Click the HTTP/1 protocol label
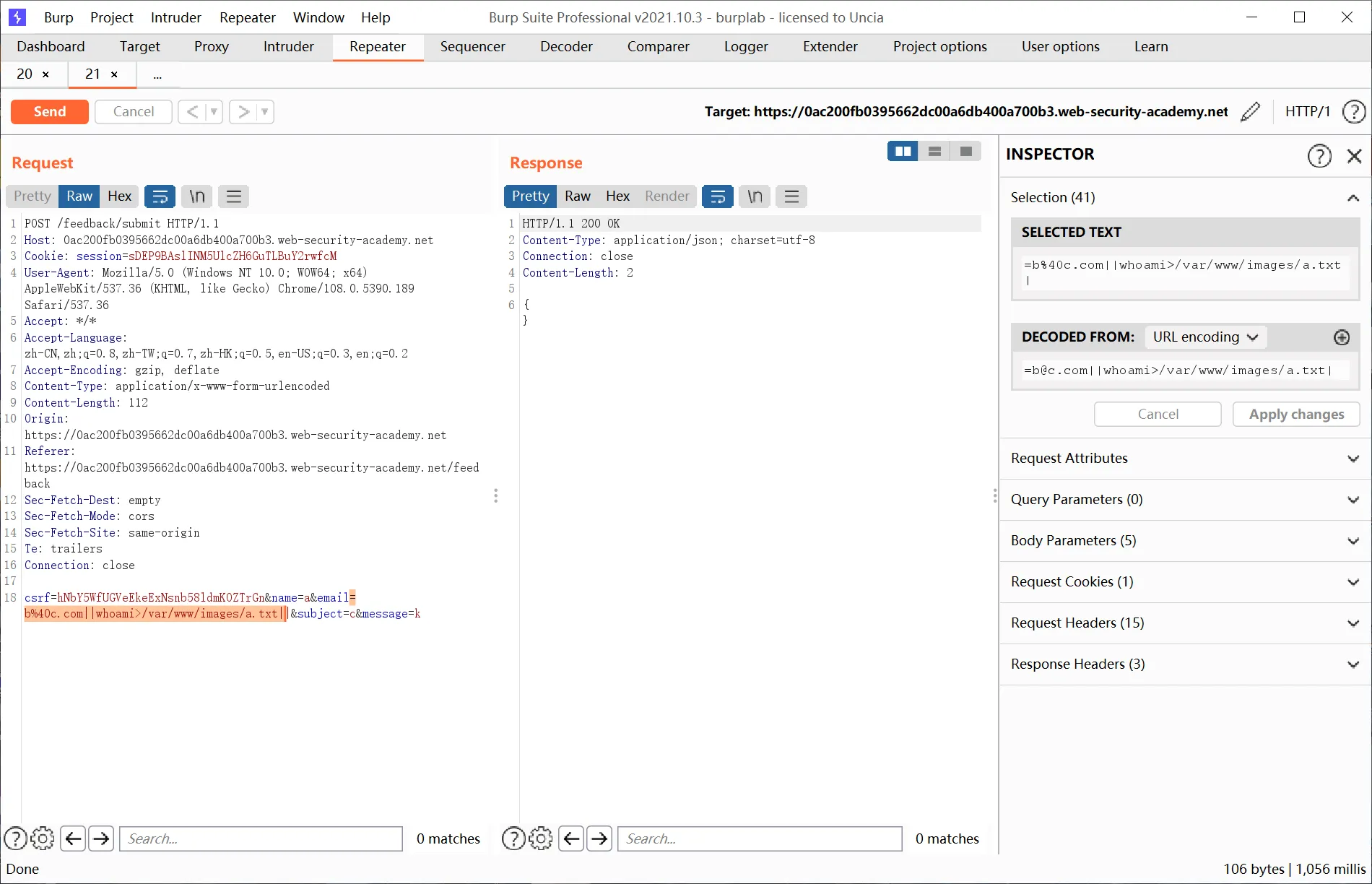1372x884 pixels. (1308, 112)
